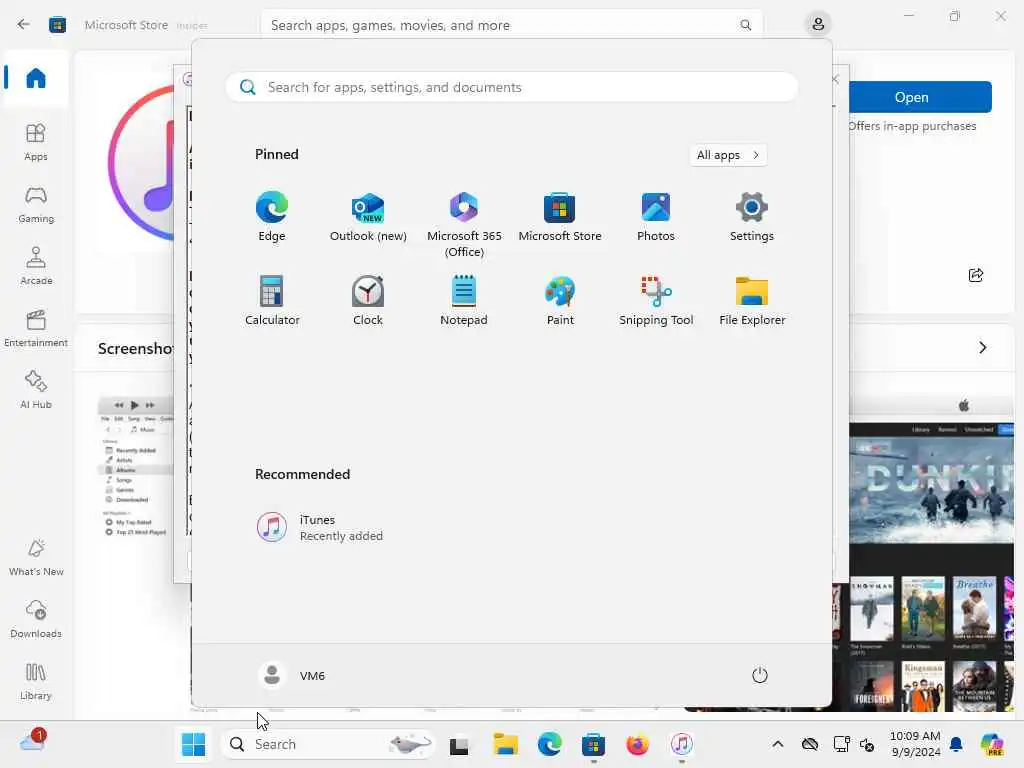
Task: Open Task View on the taskbar
Action: coord(459,744)
